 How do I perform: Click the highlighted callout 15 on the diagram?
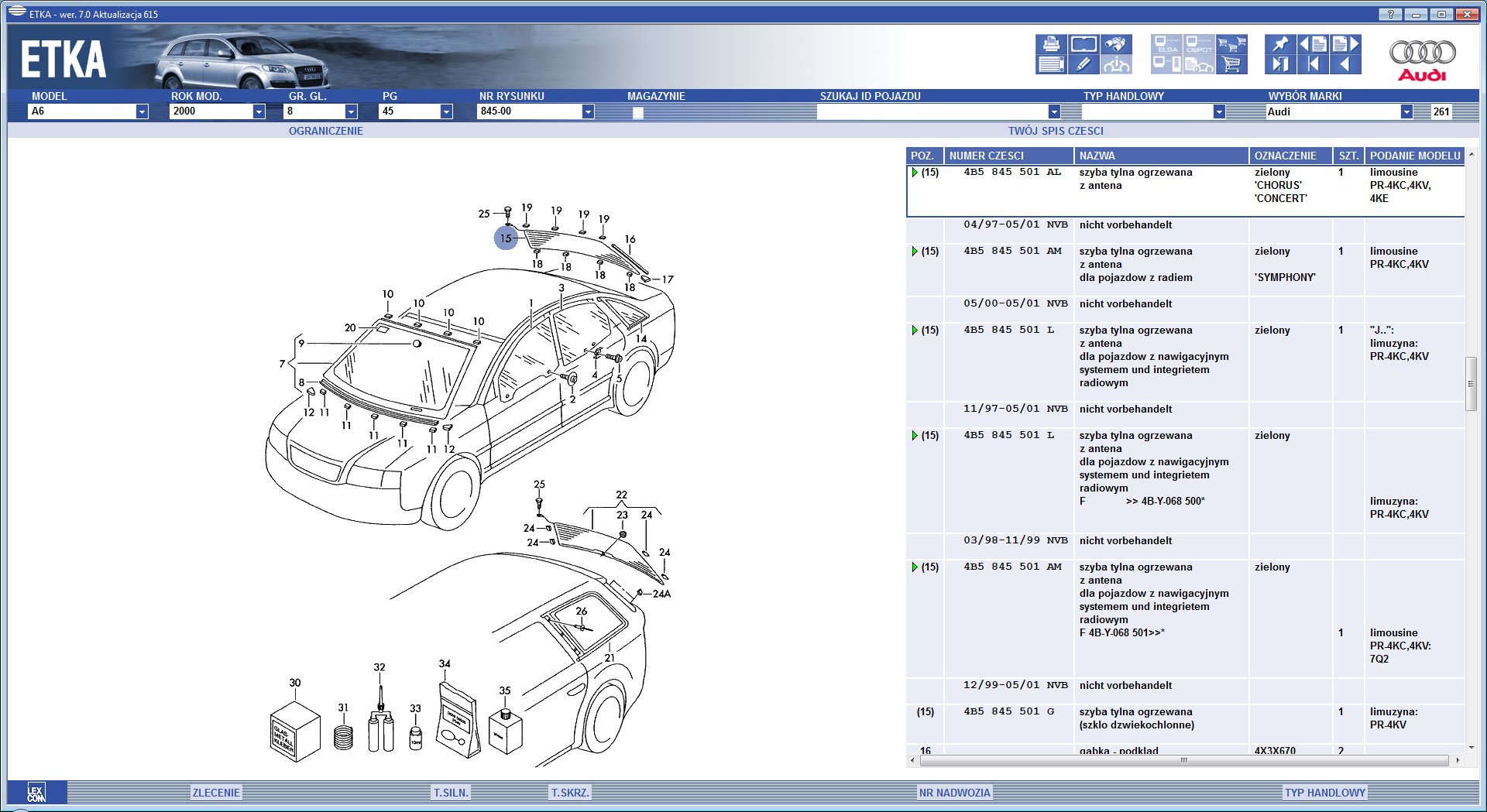pos(506,238)
